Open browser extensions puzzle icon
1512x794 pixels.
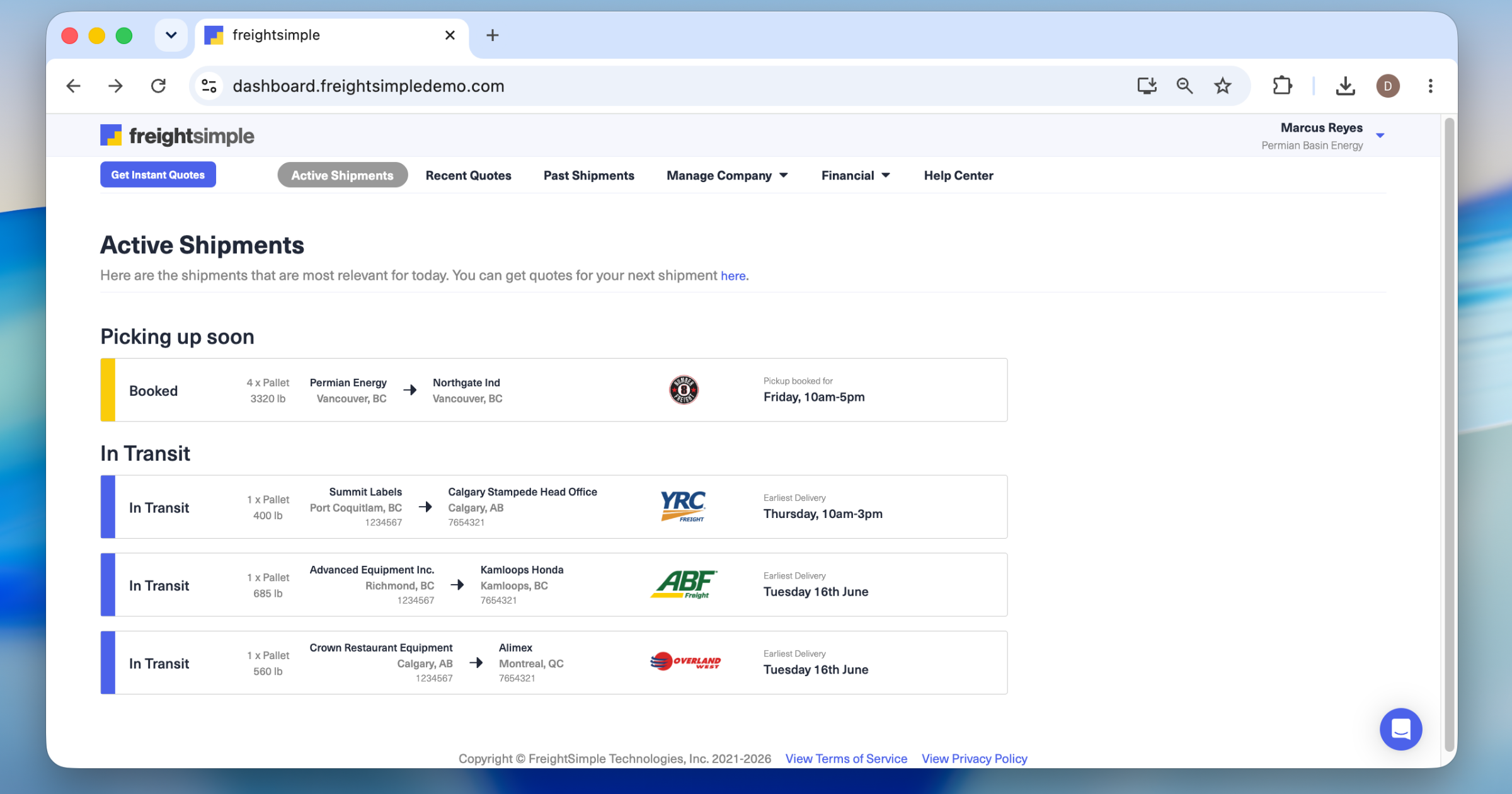[x=1282, y=86]
